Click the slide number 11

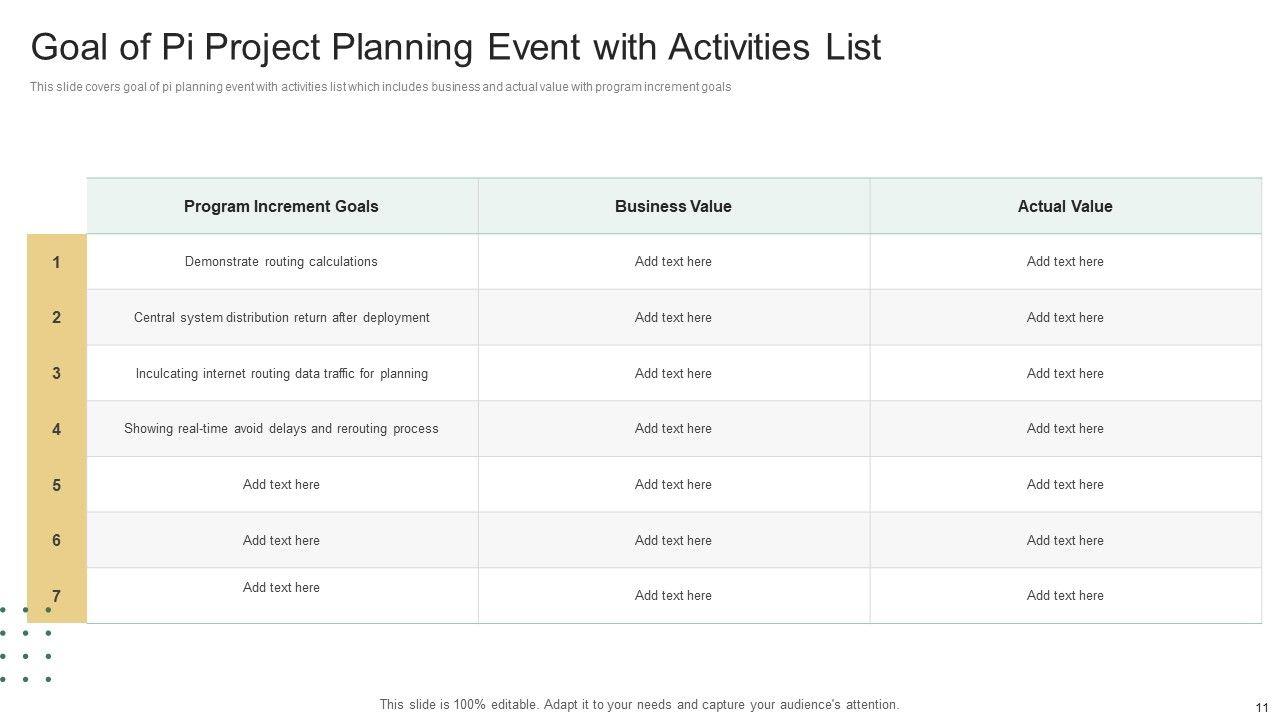(1262, 708)
